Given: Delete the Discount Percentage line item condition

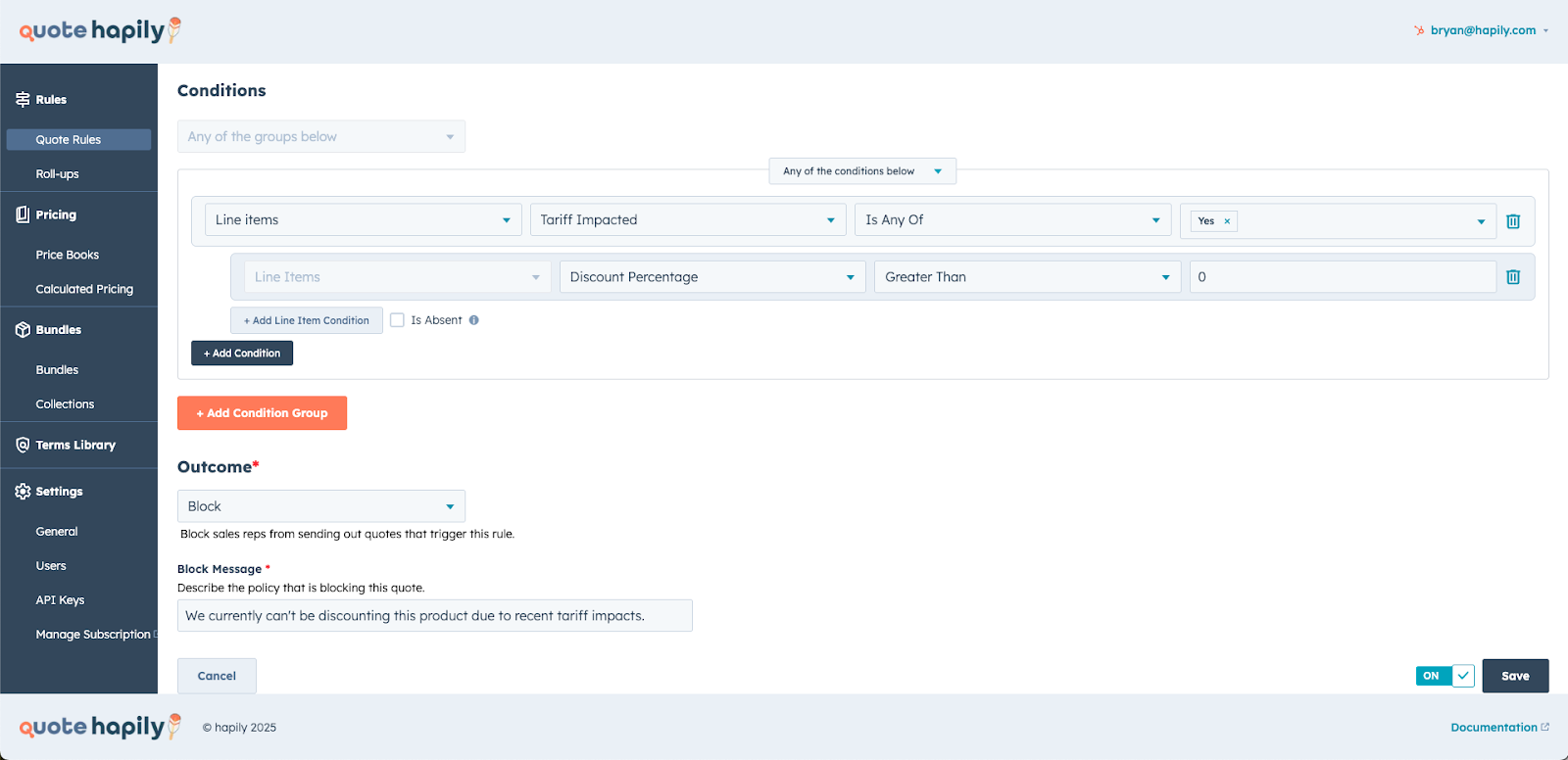Looking at the screenshot, I should point(1512,277).
